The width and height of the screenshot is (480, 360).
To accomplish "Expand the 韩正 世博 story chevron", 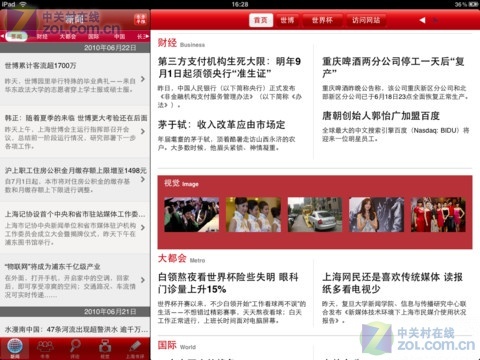I will (x=143, y=131).
